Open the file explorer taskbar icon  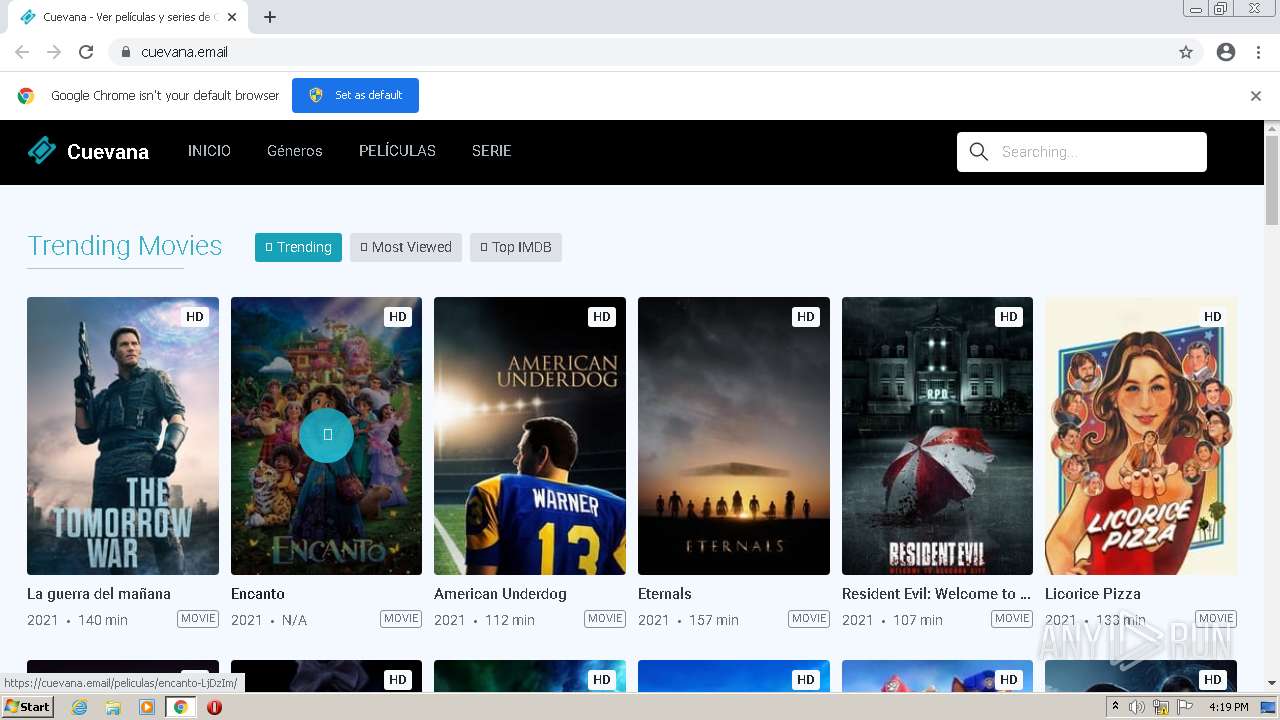(113, 707)
